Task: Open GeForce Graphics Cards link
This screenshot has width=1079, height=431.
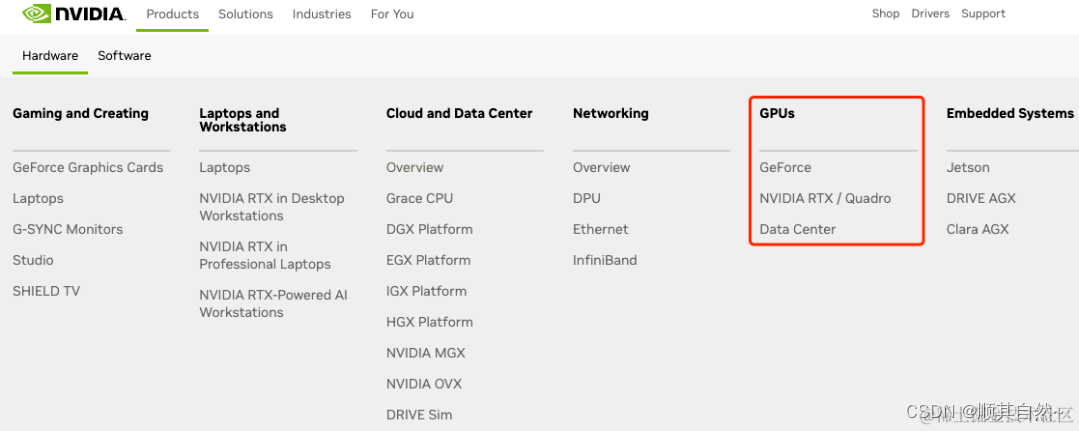Action: (x=88, y=168)
